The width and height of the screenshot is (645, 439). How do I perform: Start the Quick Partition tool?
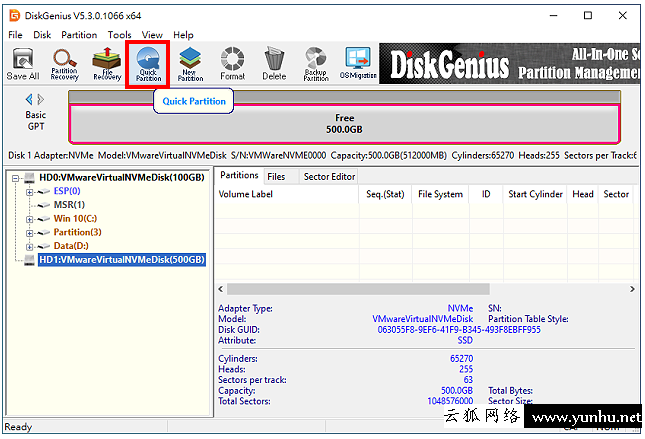tap(148, 64)
